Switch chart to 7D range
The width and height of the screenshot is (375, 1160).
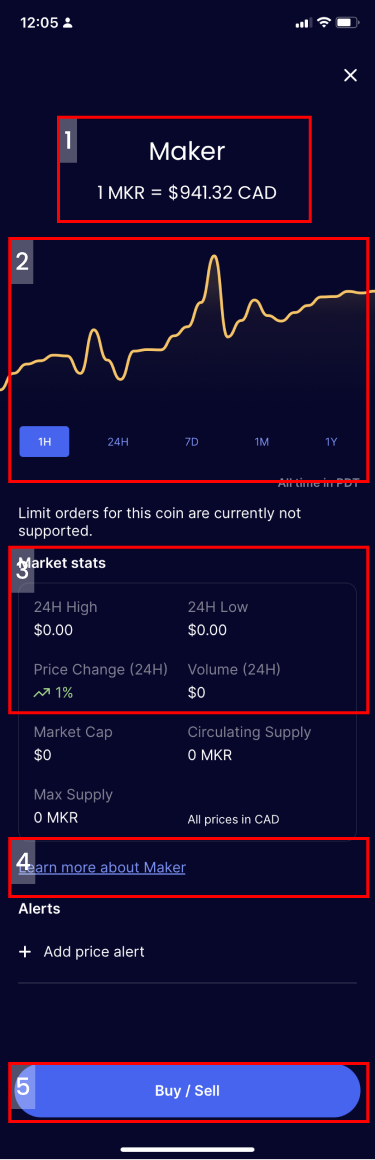coord(192,442)
